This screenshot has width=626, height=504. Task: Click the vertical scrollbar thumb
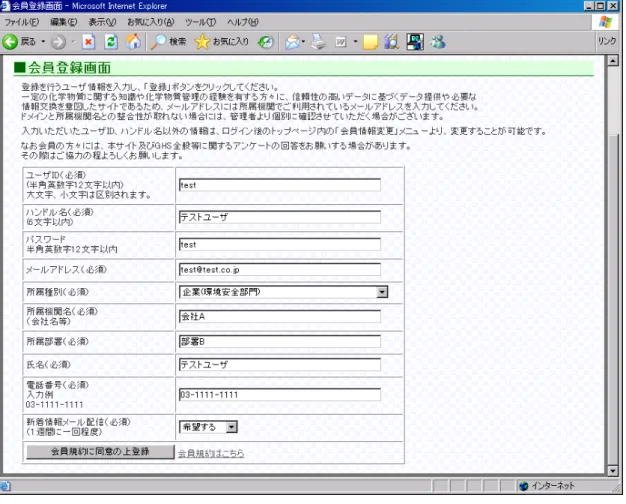tap(613, 299)
